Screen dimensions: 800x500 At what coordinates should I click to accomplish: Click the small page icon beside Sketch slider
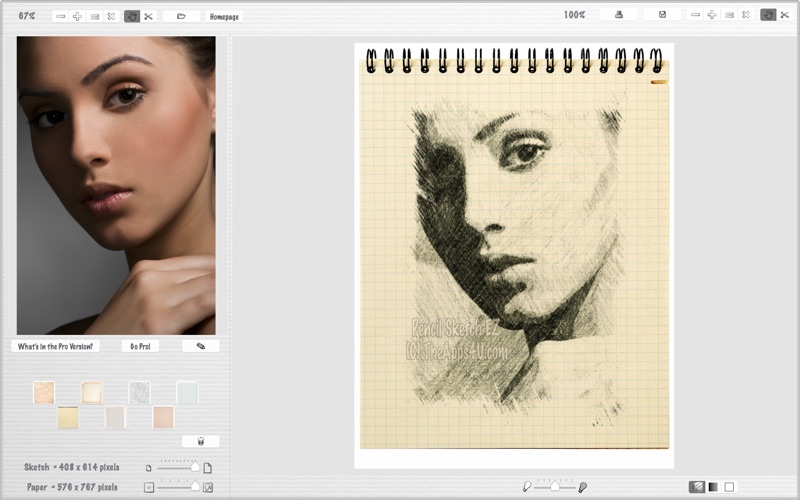click(148, 468)
